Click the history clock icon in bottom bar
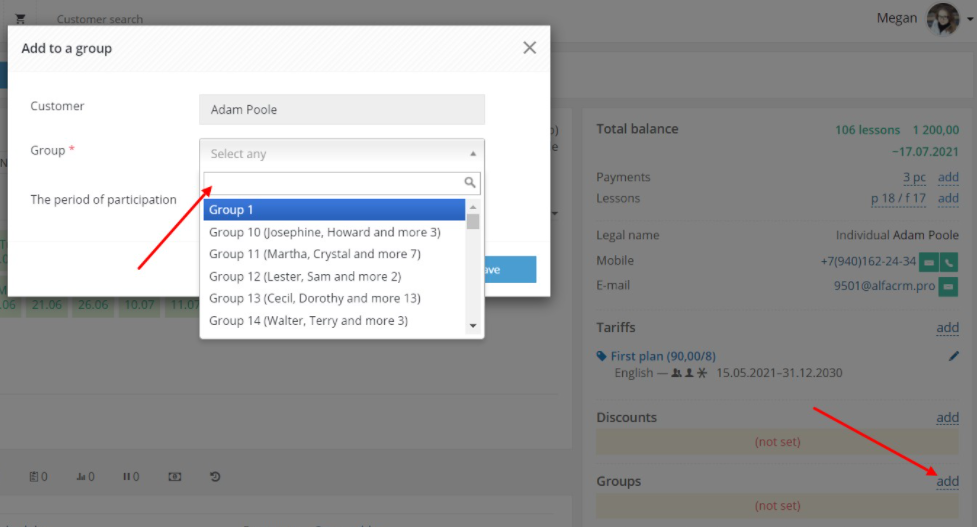Image resolution: width=977 pixels, height=527 pixels. pyautogui.click(x=215, y=477)
